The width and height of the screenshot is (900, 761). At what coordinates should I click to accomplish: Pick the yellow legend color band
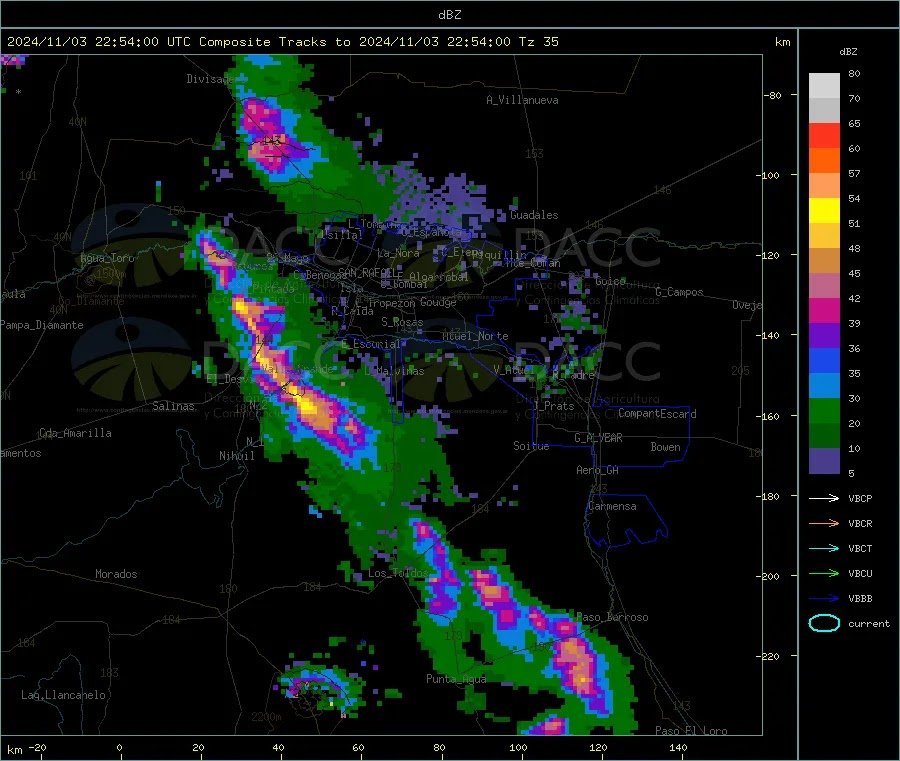tap(824, 211)
